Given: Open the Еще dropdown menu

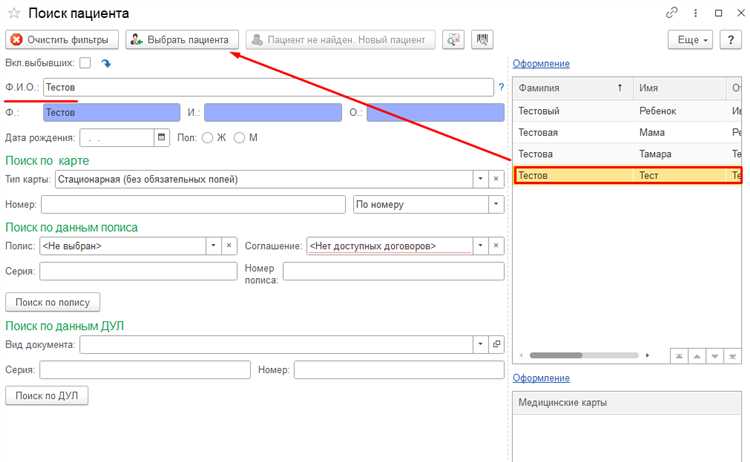Looking at the screenshot, I should (x=690, y=40).
